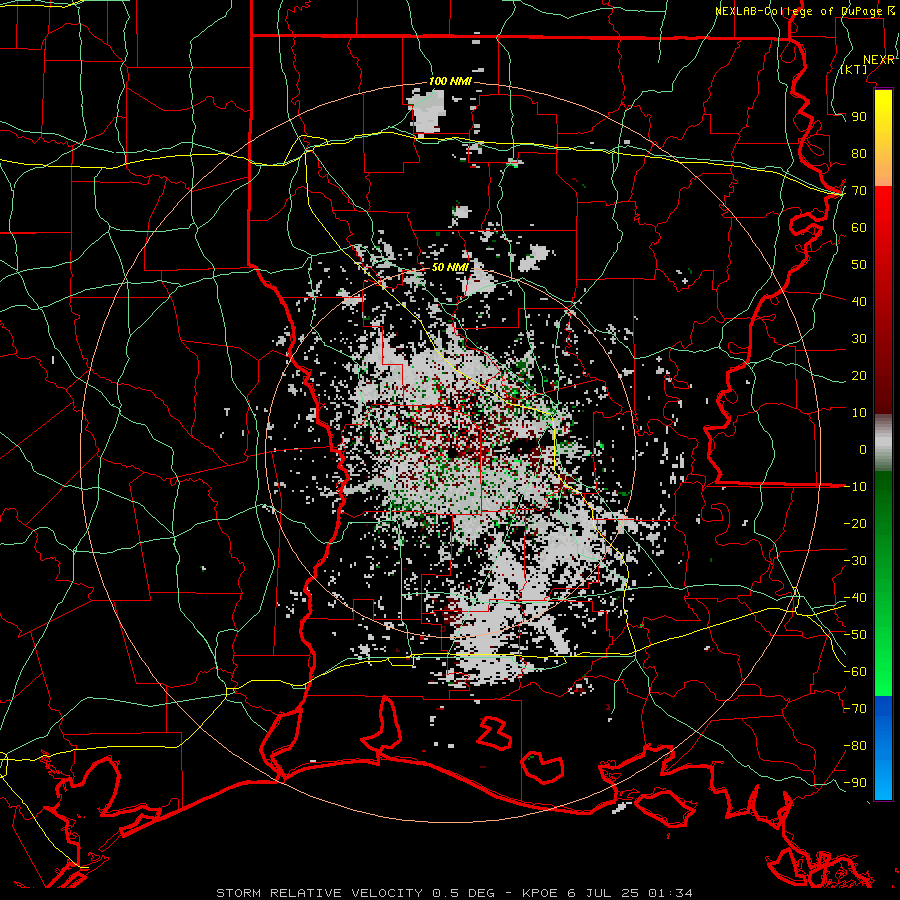Click the 50 value on velocity scale
Viewport: 900px width, 900px height.
859,265
